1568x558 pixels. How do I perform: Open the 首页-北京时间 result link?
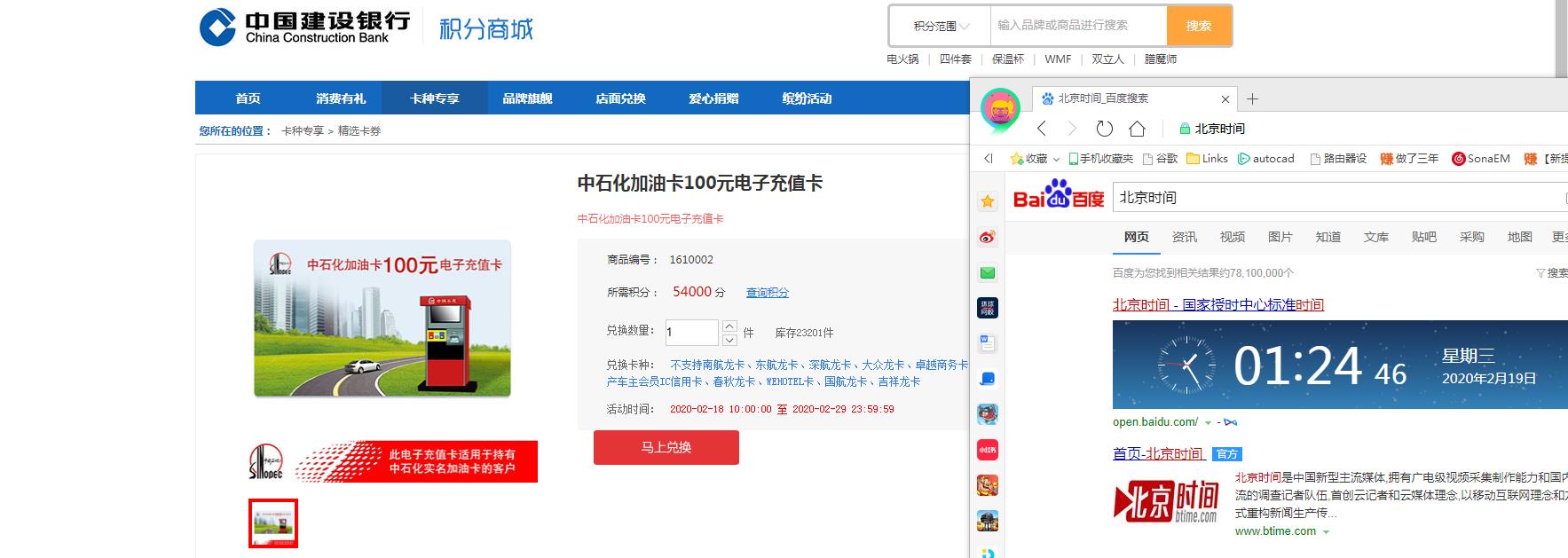point(1158,453)
